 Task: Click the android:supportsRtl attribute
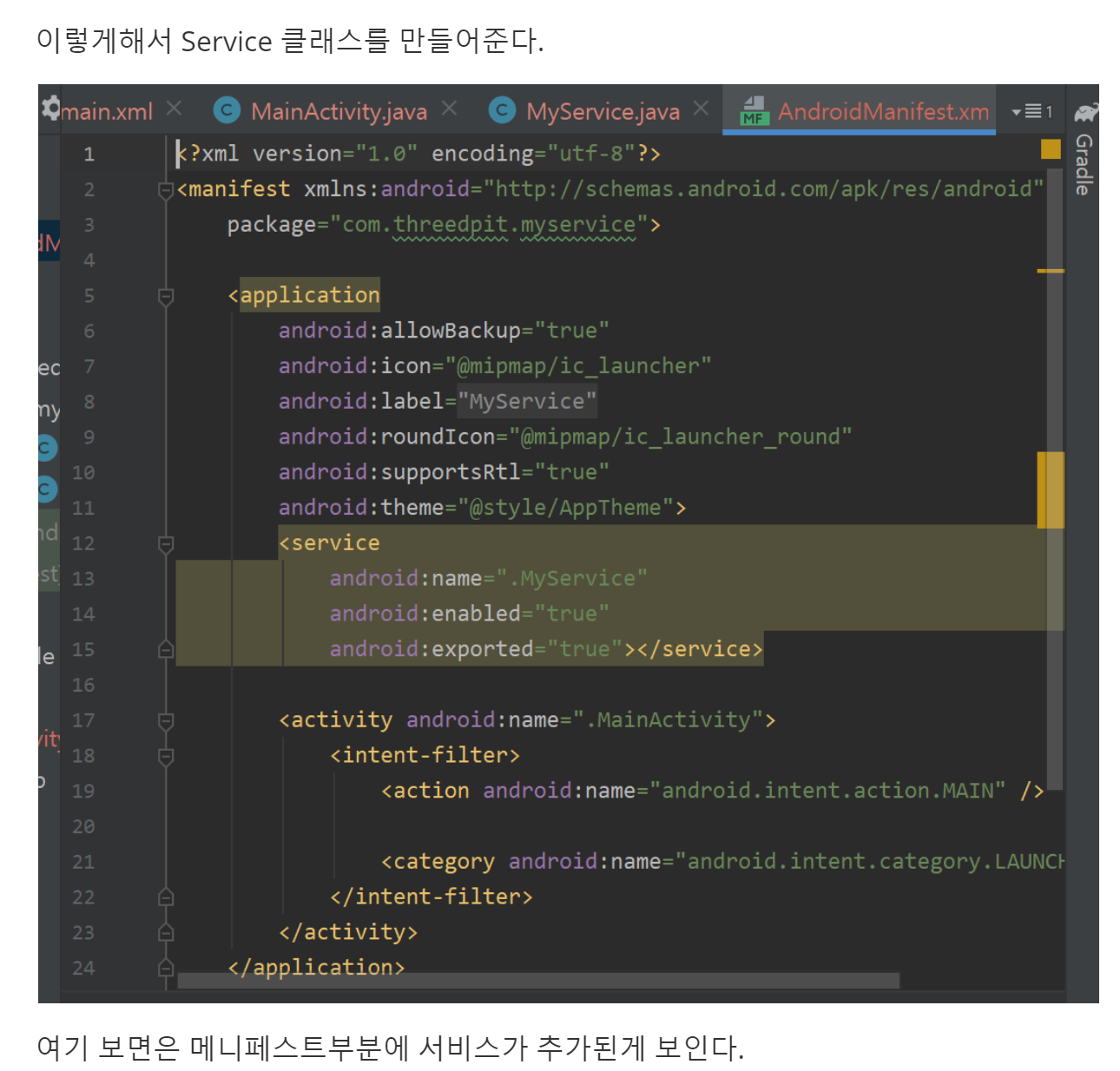click(x=399, y=472)
